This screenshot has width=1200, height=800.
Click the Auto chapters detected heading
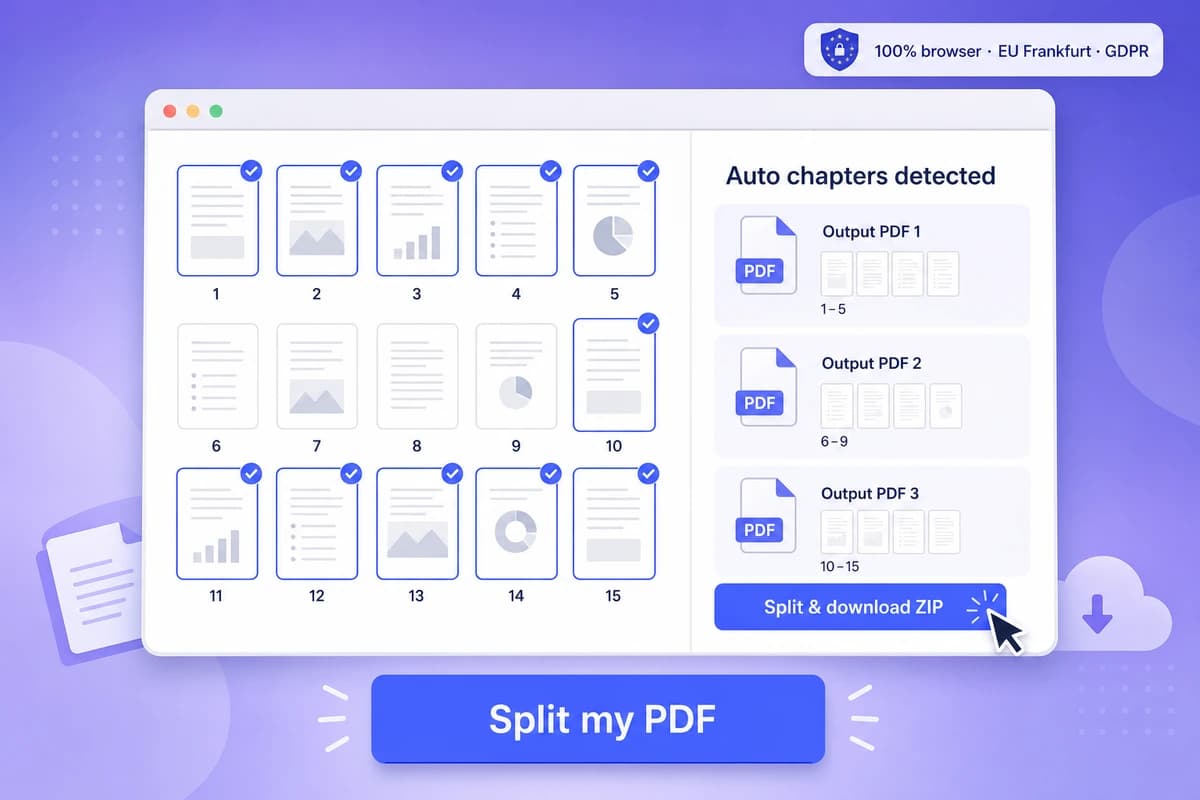click(x=860, y=176)
